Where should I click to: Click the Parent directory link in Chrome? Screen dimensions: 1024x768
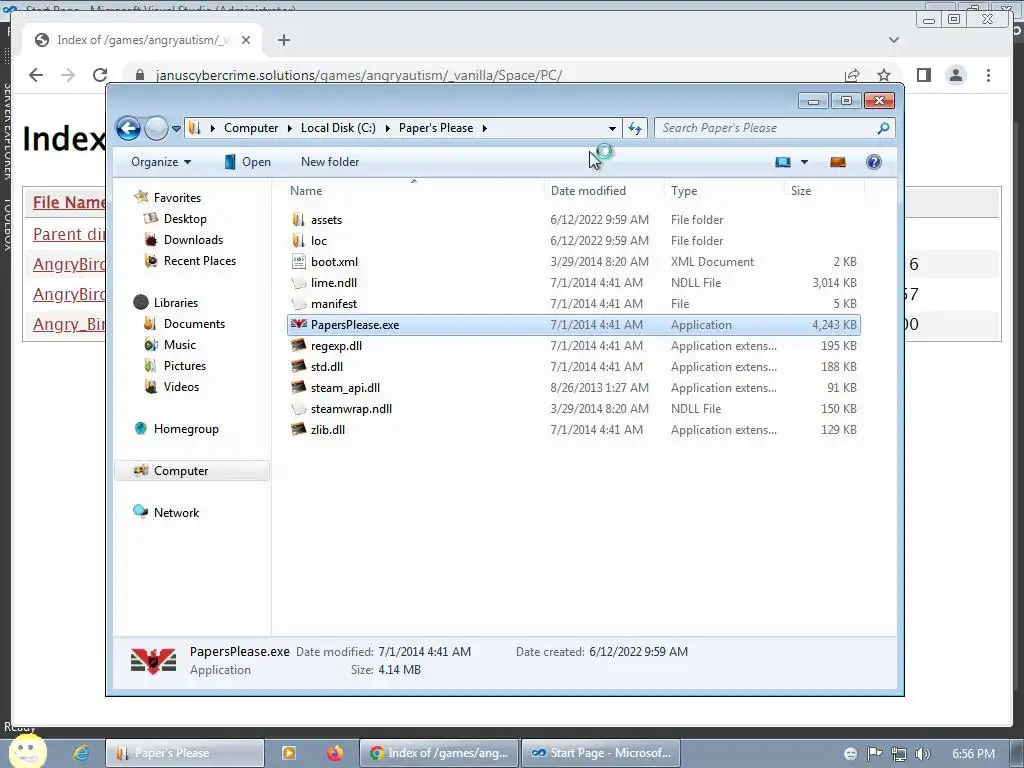[69, 234]
